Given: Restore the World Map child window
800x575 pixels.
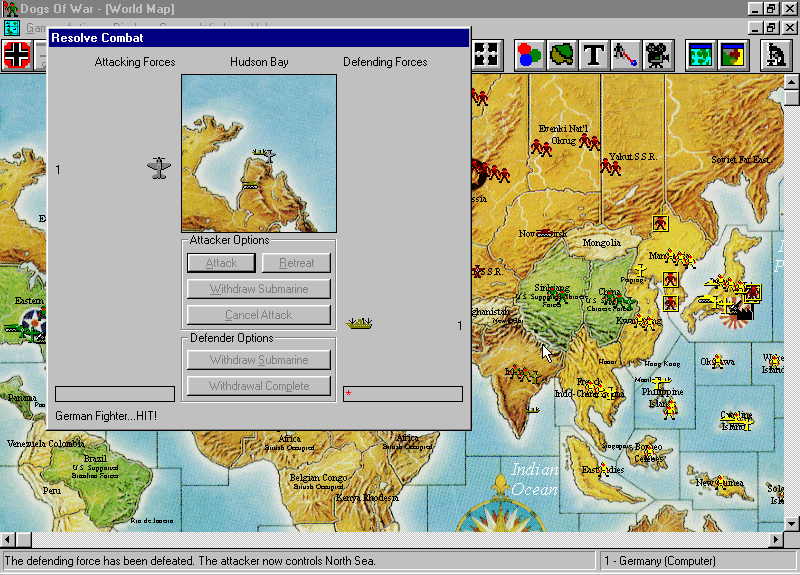Looking at the screenshot, I should coord(771,27).
